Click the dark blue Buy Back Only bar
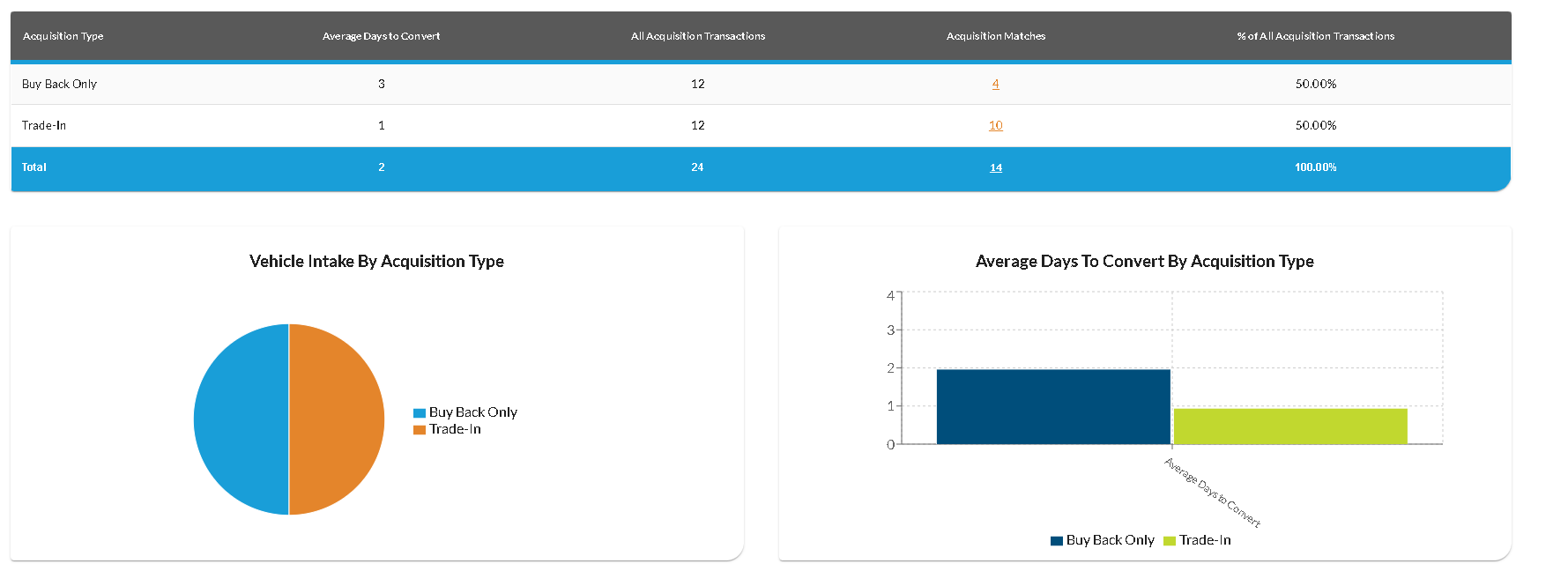Image resolution: width=1568 pixels, height=586 pixels. [1052, 407]
